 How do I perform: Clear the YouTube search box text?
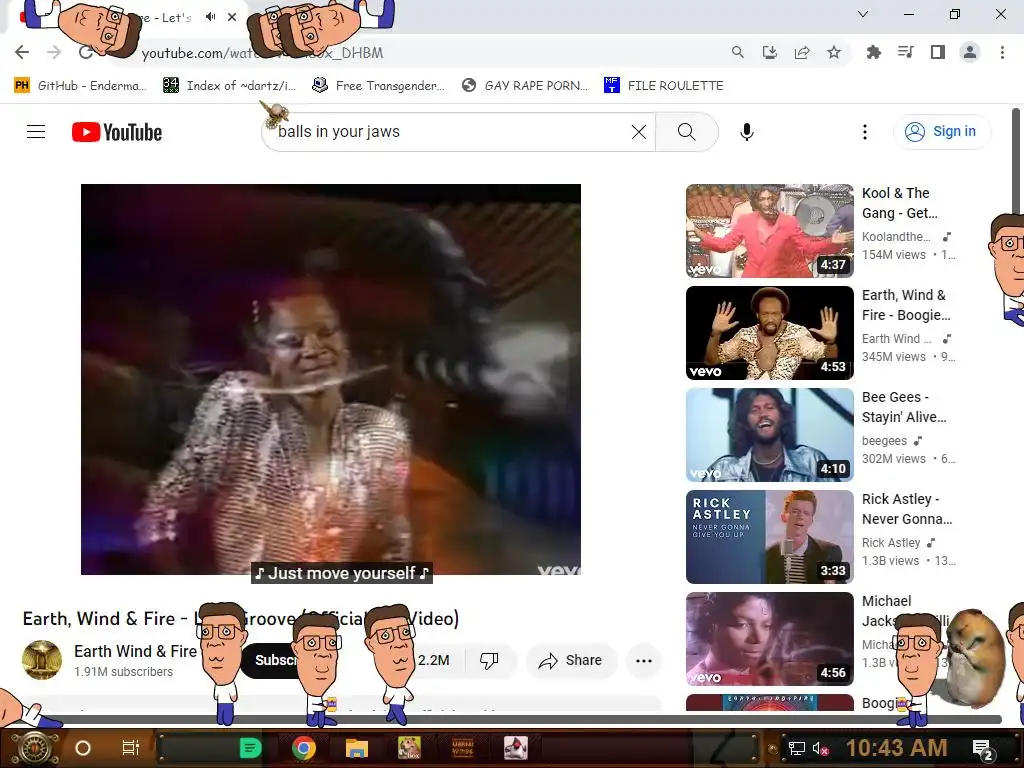pyautogui.click(x=639, y=132)
